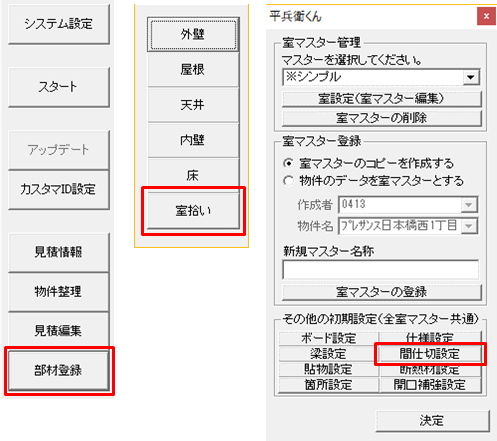Click 室マスターの削除 button

pos(382,118)
